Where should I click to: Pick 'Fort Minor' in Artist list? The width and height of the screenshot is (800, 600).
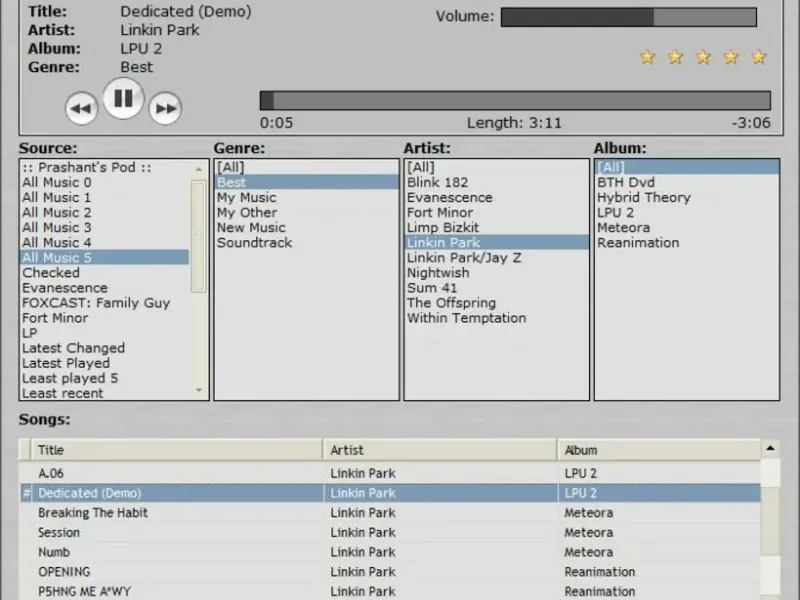(x=496, y=212)
